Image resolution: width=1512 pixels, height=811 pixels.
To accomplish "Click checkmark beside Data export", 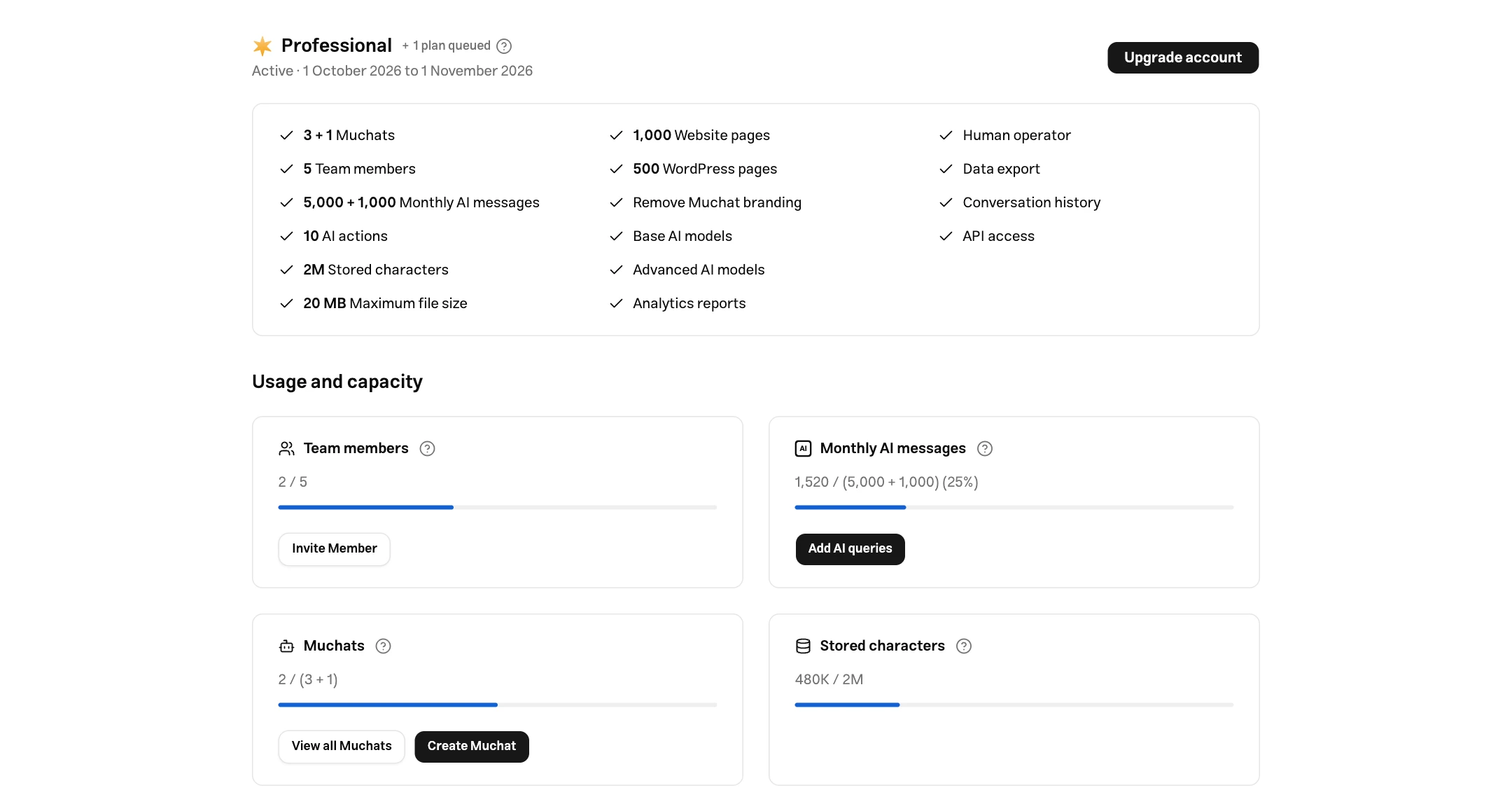I will pyautogui.click(x=946, y=169).
